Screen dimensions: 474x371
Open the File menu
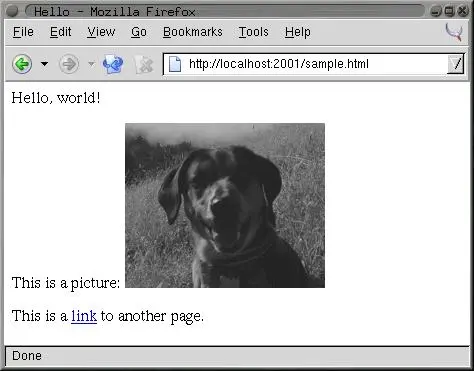[x=23, y=32]
